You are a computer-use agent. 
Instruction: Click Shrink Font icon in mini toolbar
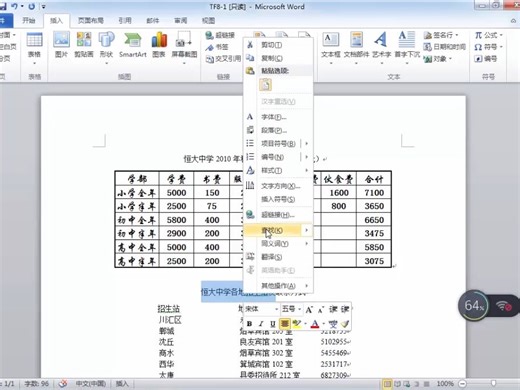321,310
